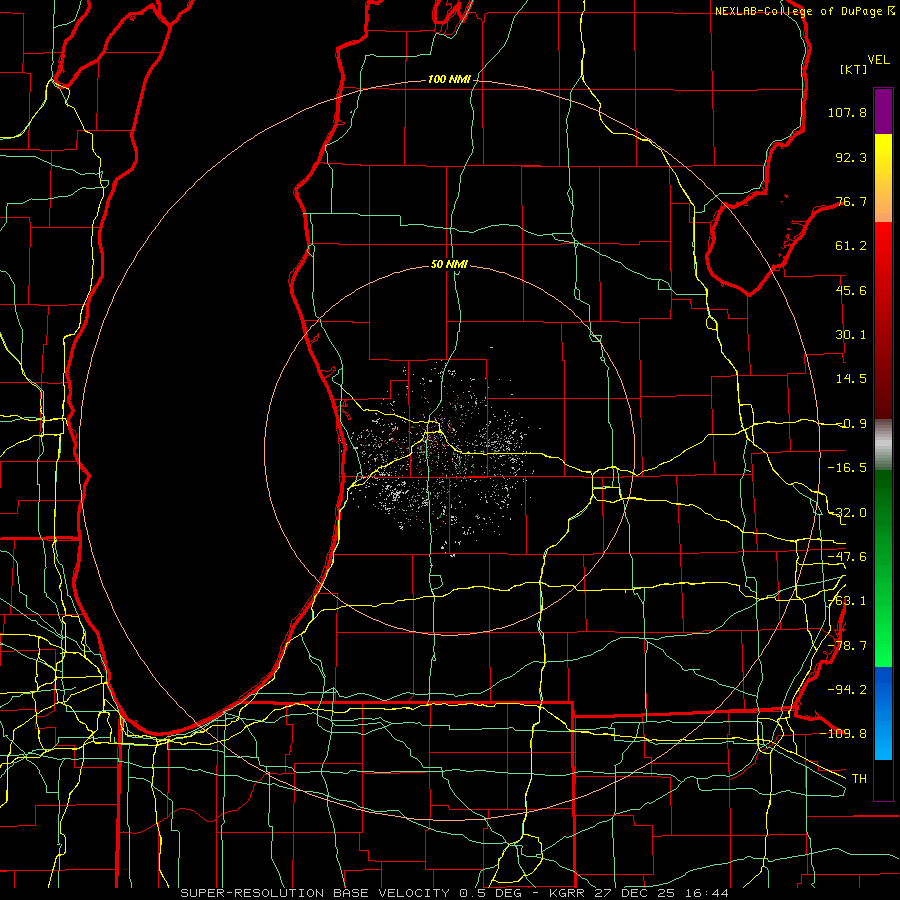
Task: Click the product caption Super-Resolution Base Velocity
Action: [315, 893]
